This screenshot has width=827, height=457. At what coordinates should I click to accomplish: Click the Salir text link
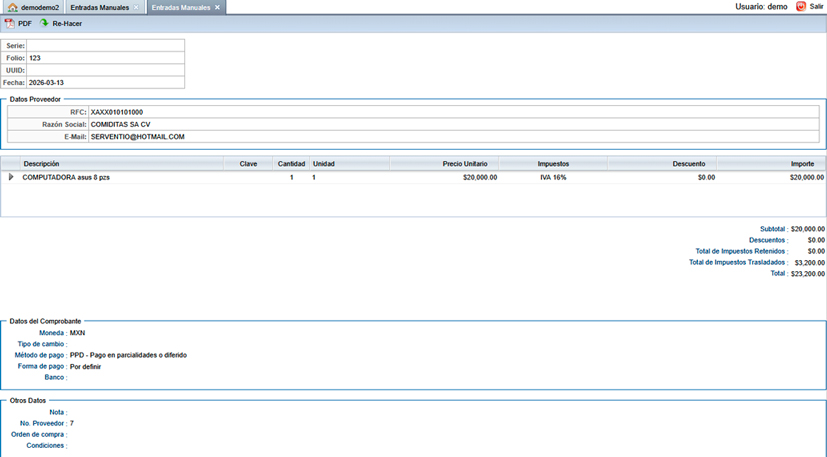coord(816,7)
